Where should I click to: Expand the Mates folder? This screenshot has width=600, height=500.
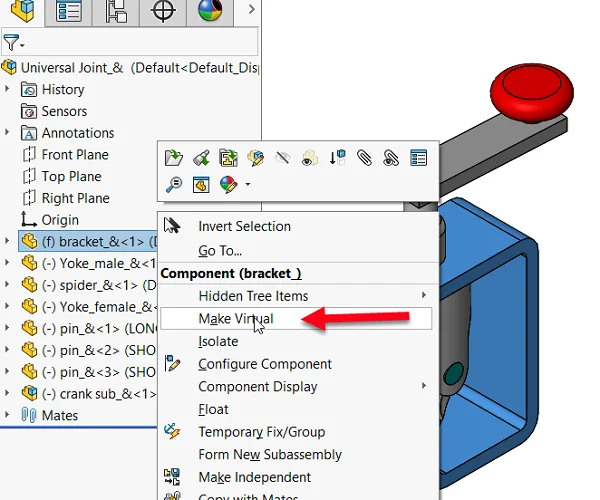(x=7, y=415)
